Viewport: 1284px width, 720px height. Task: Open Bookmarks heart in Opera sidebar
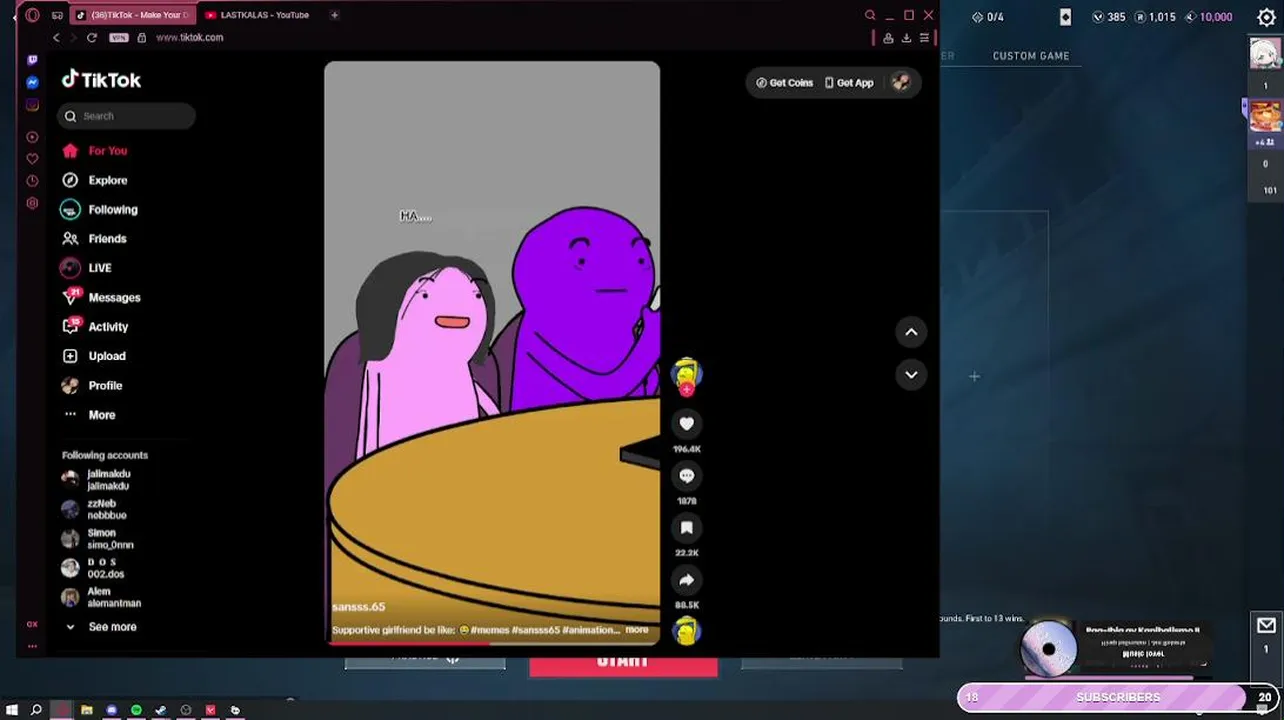click(x=32, y=159)
